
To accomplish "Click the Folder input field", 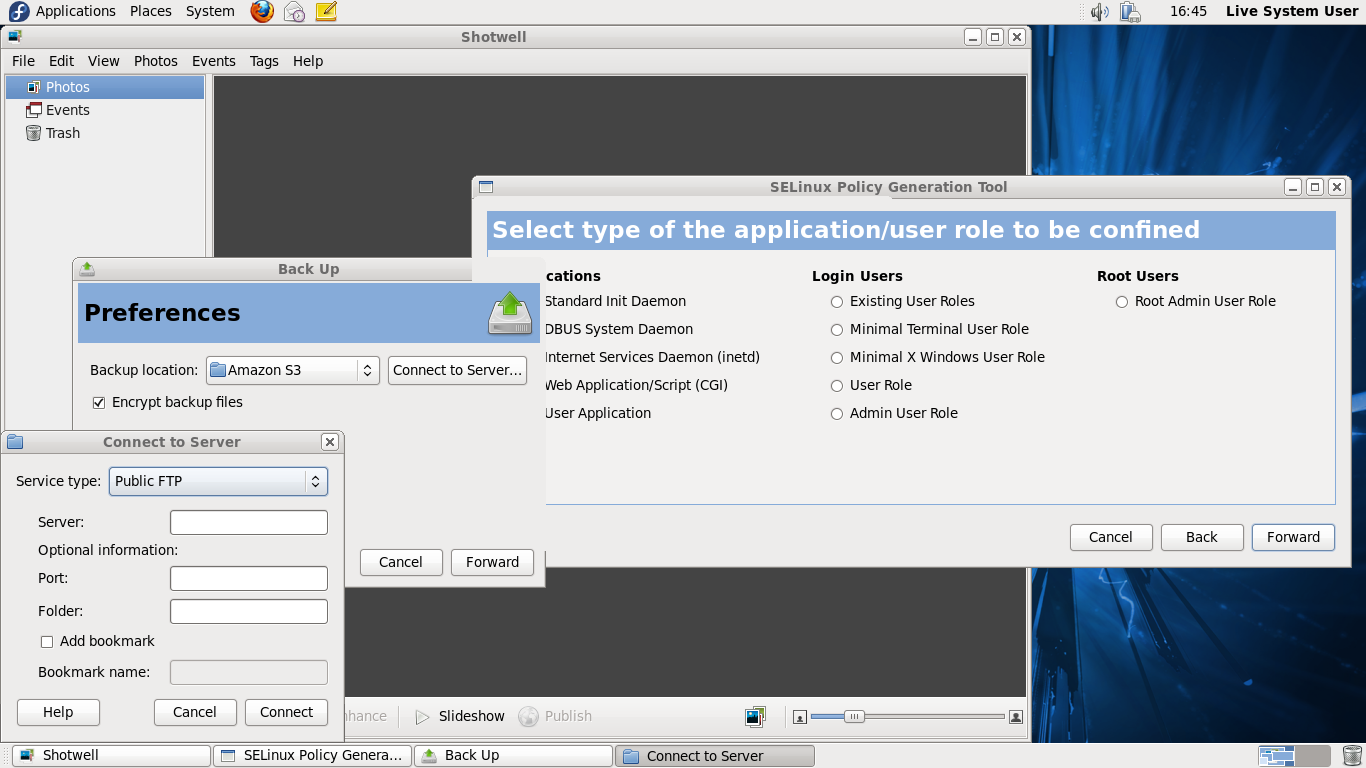I will click(249, 611).
